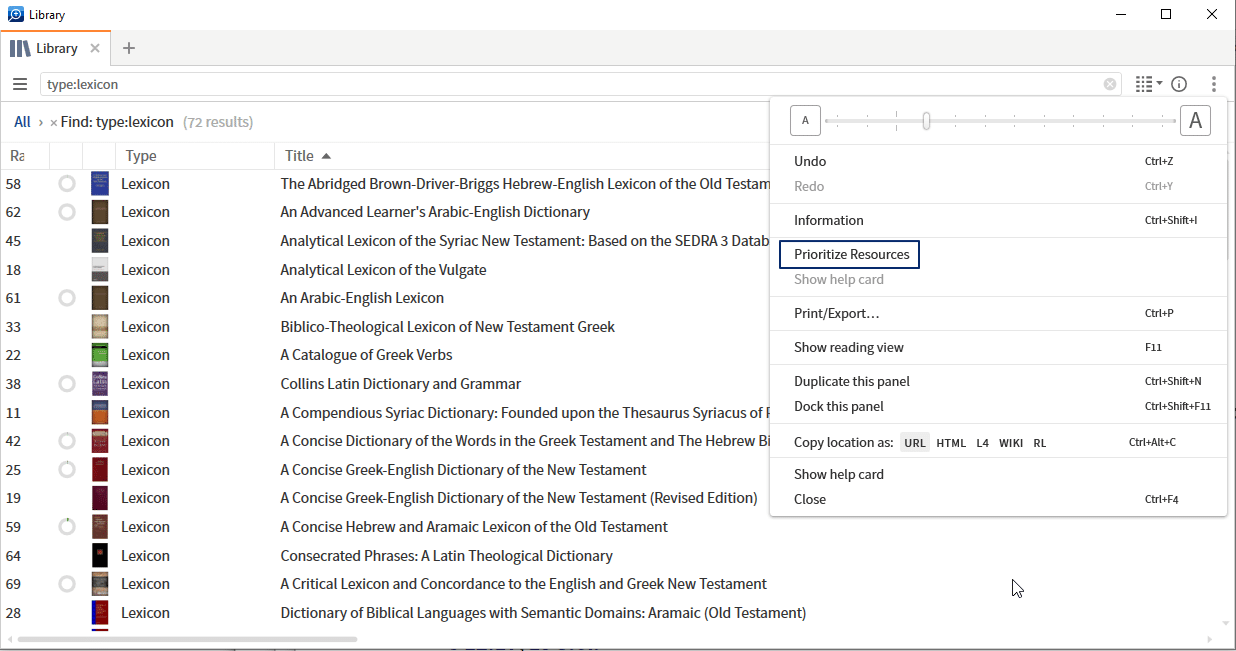Clear the type:lexicon search box
The width and height of the screenshot is (1236, 651).
(1110, 85)
